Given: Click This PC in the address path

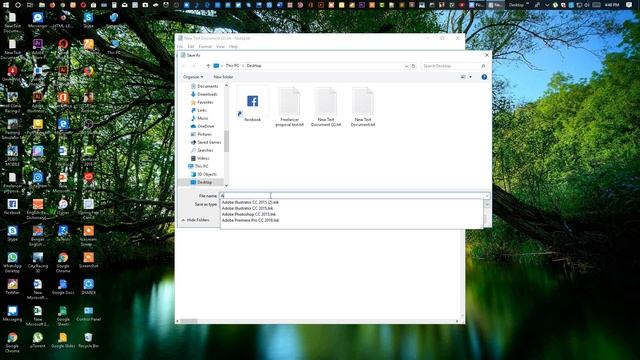Looking at the screenshot, I should pos(232,66).
